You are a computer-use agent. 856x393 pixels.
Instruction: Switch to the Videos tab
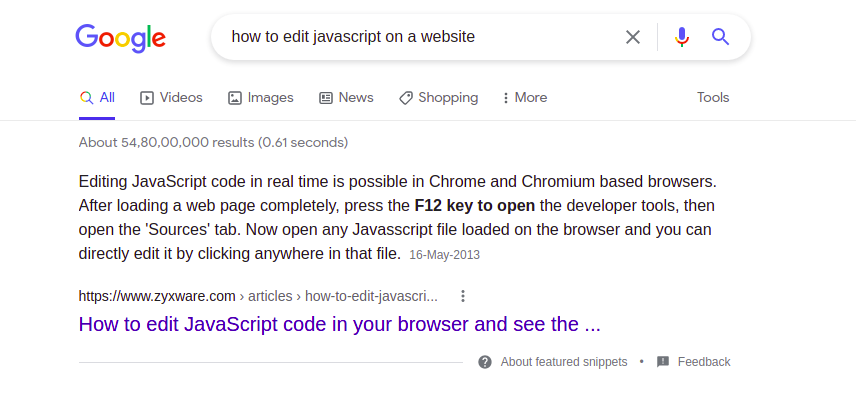171,98
